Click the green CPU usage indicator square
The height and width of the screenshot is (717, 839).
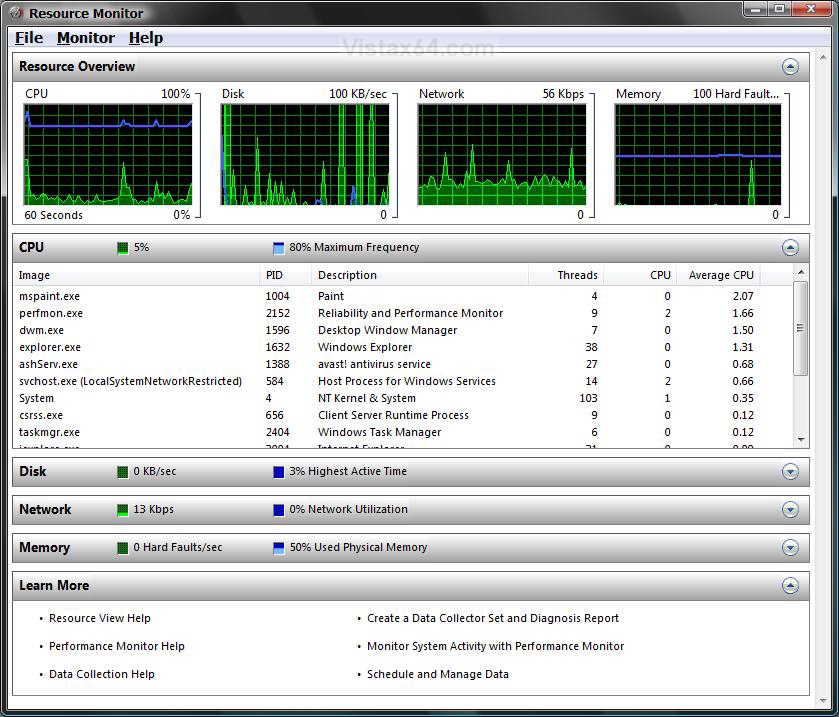(123, 248)
